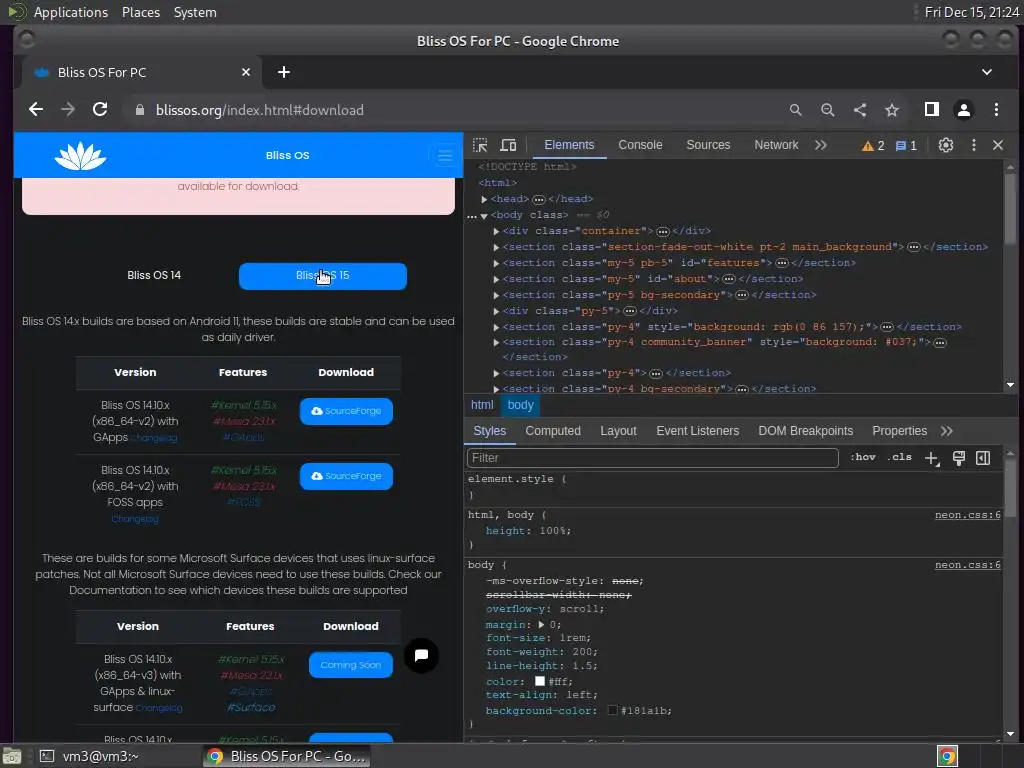The image size is (1024, 768).
Task: Open the Properties tab
Action: click(899, 431)
